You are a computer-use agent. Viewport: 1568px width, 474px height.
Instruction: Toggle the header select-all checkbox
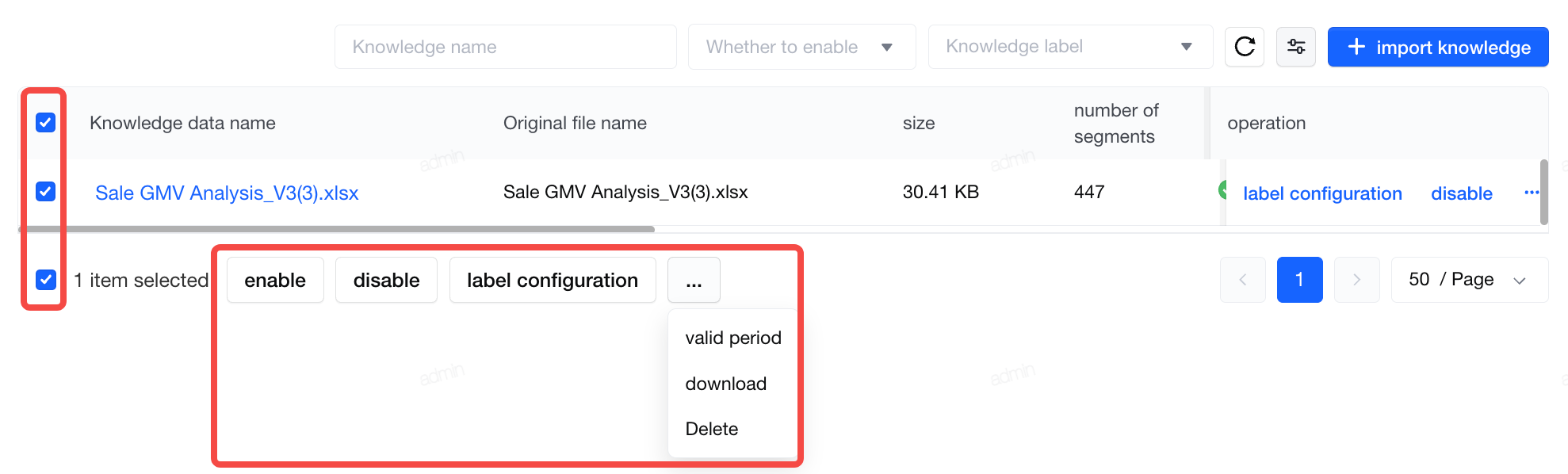pyautogui.click(x=45, y=123)
